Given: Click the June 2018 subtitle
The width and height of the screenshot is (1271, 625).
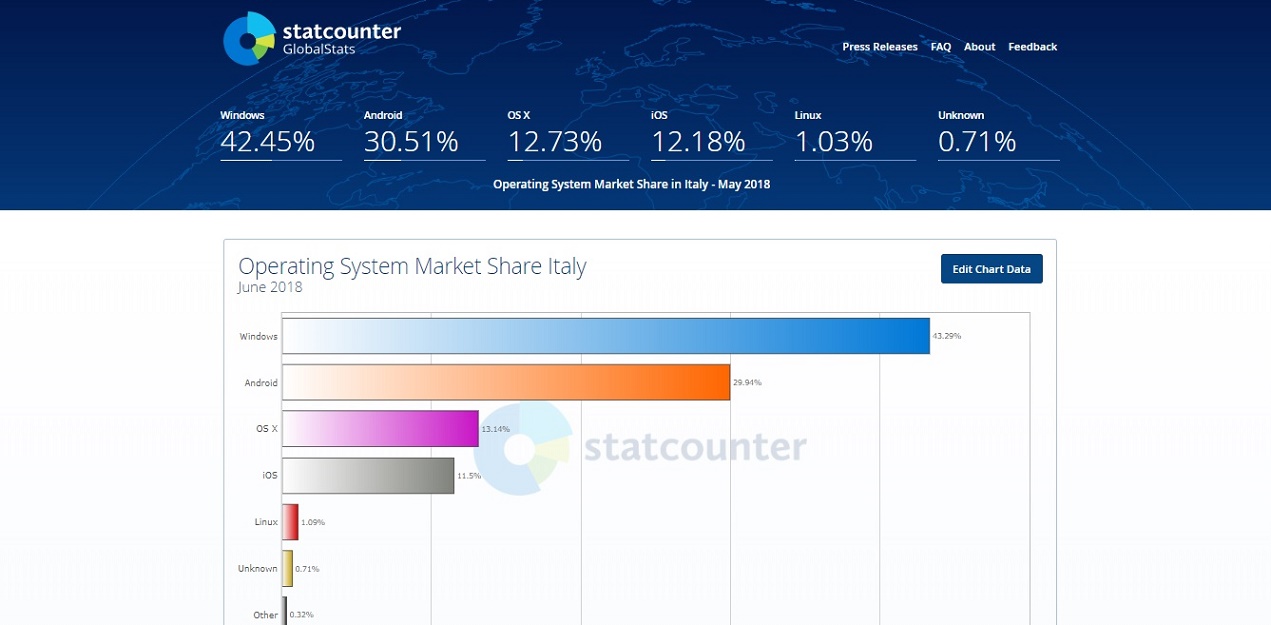Looking at the screenshot, I should 270,288.
